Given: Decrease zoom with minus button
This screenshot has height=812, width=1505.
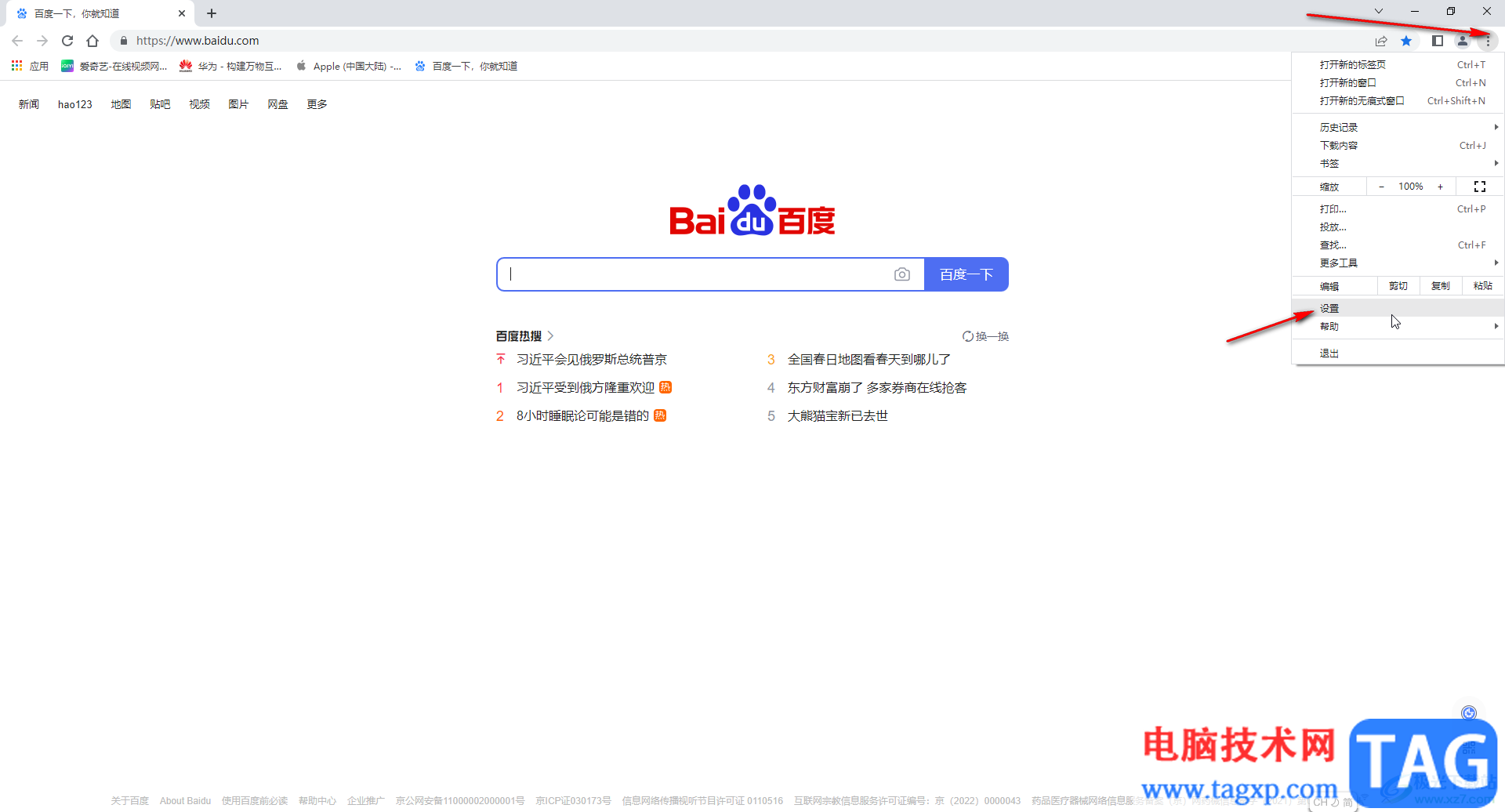Looking at the screenshot, I should [x=1381, y=187].
